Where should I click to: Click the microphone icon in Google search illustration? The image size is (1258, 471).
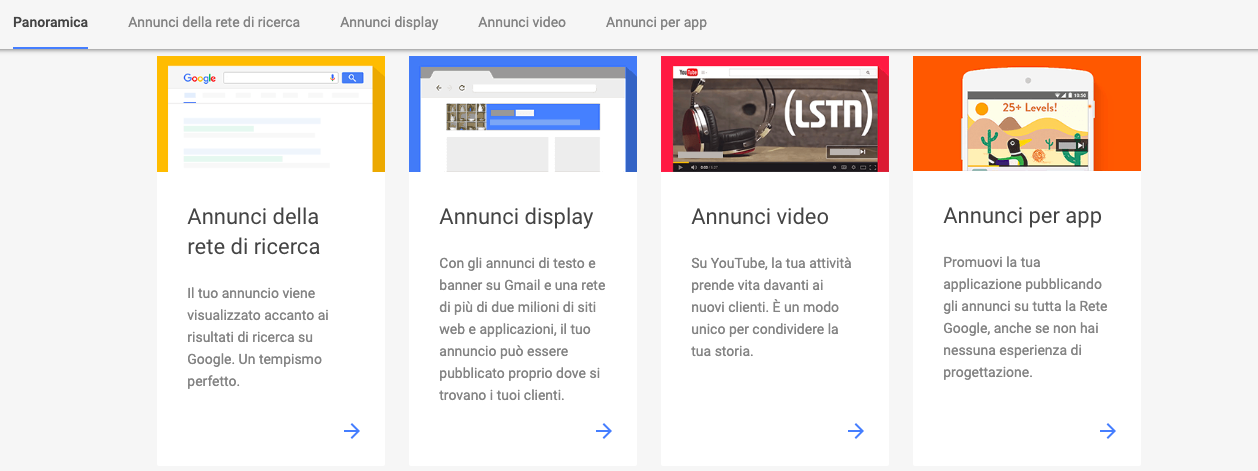332,77
